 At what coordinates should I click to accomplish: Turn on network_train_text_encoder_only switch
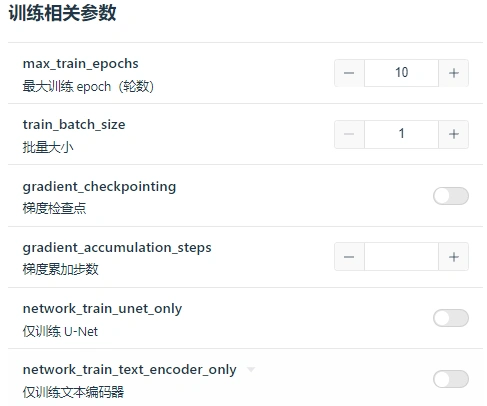pyautogui.click(x=451, y=379)
